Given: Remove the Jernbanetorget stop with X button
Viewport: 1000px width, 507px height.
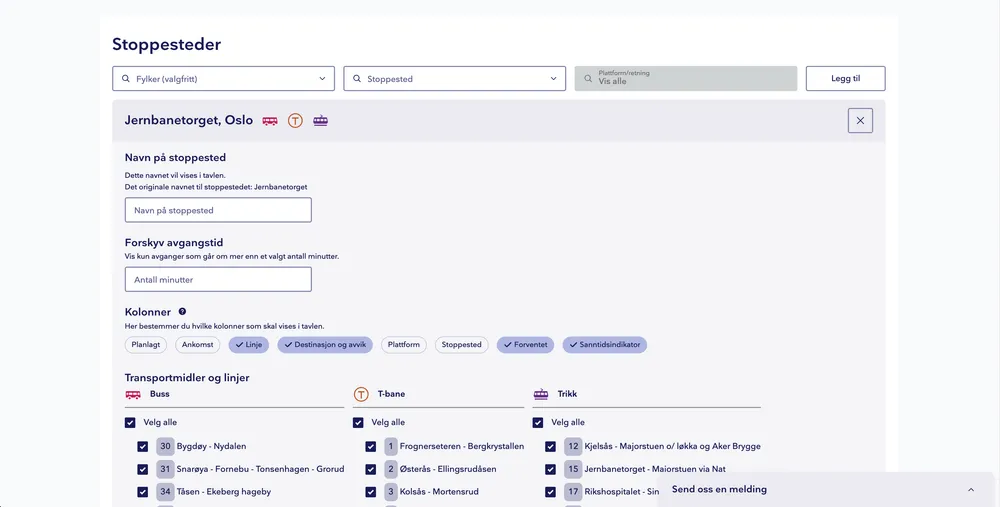Looking at the screenshot, I should (x=860, y=121).
